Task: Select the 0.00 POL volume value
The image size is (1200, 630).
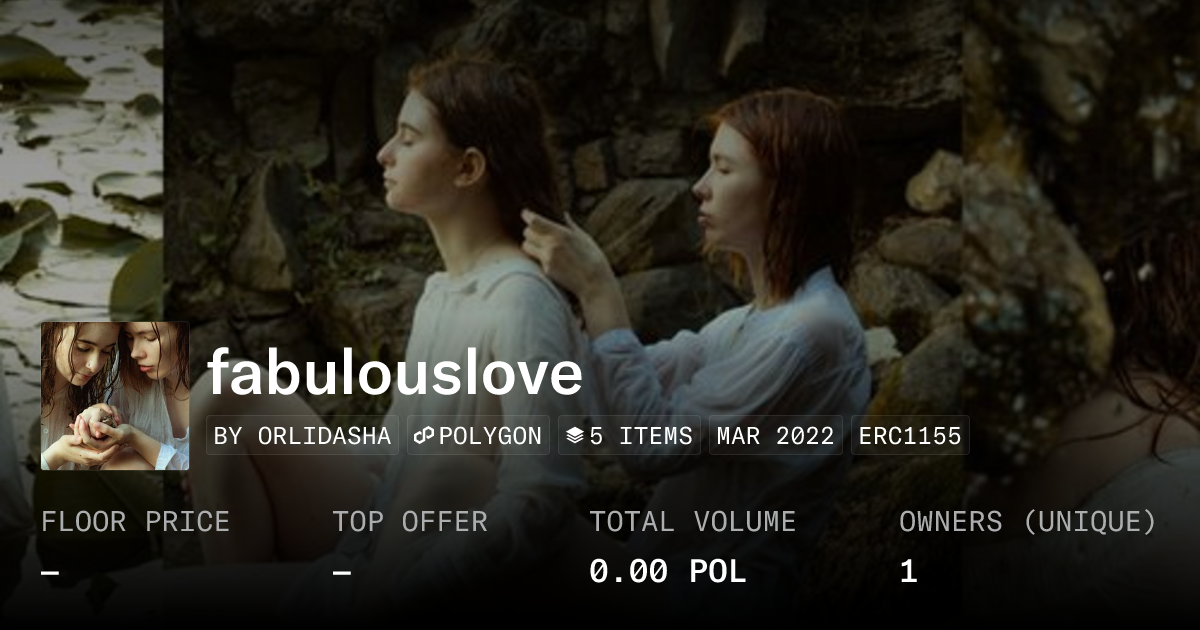Action: pyautogui.click(x=667, y=572)
